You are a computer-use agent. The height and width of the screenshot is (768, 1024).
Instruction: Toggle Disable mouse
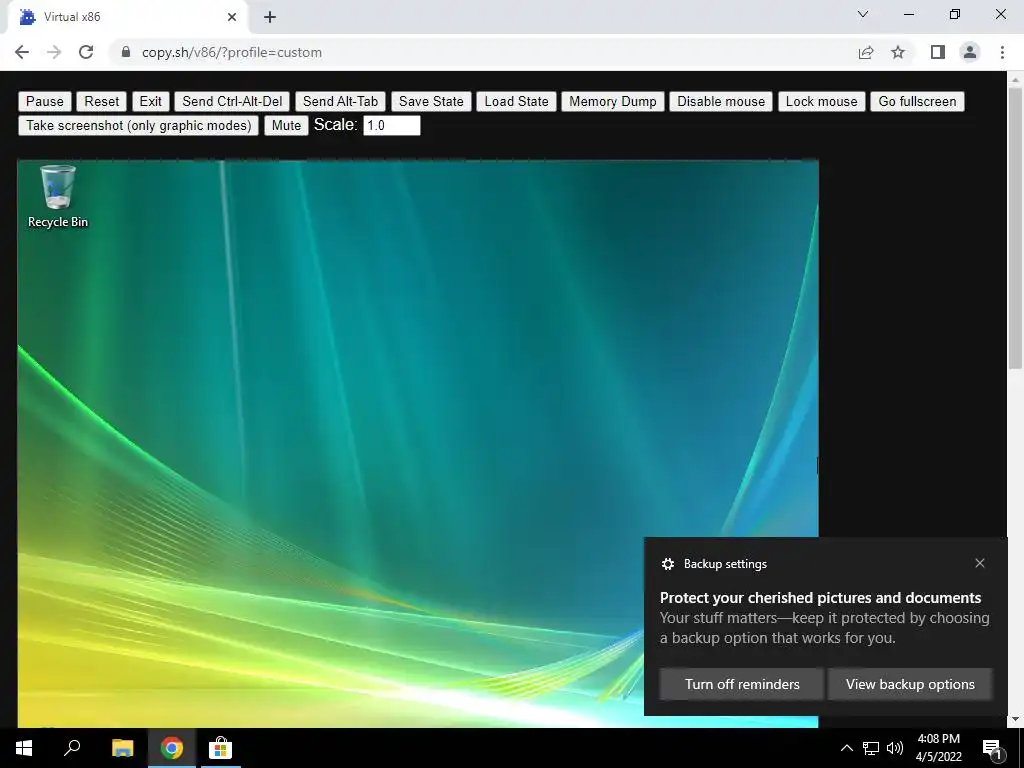coord(721,101)
